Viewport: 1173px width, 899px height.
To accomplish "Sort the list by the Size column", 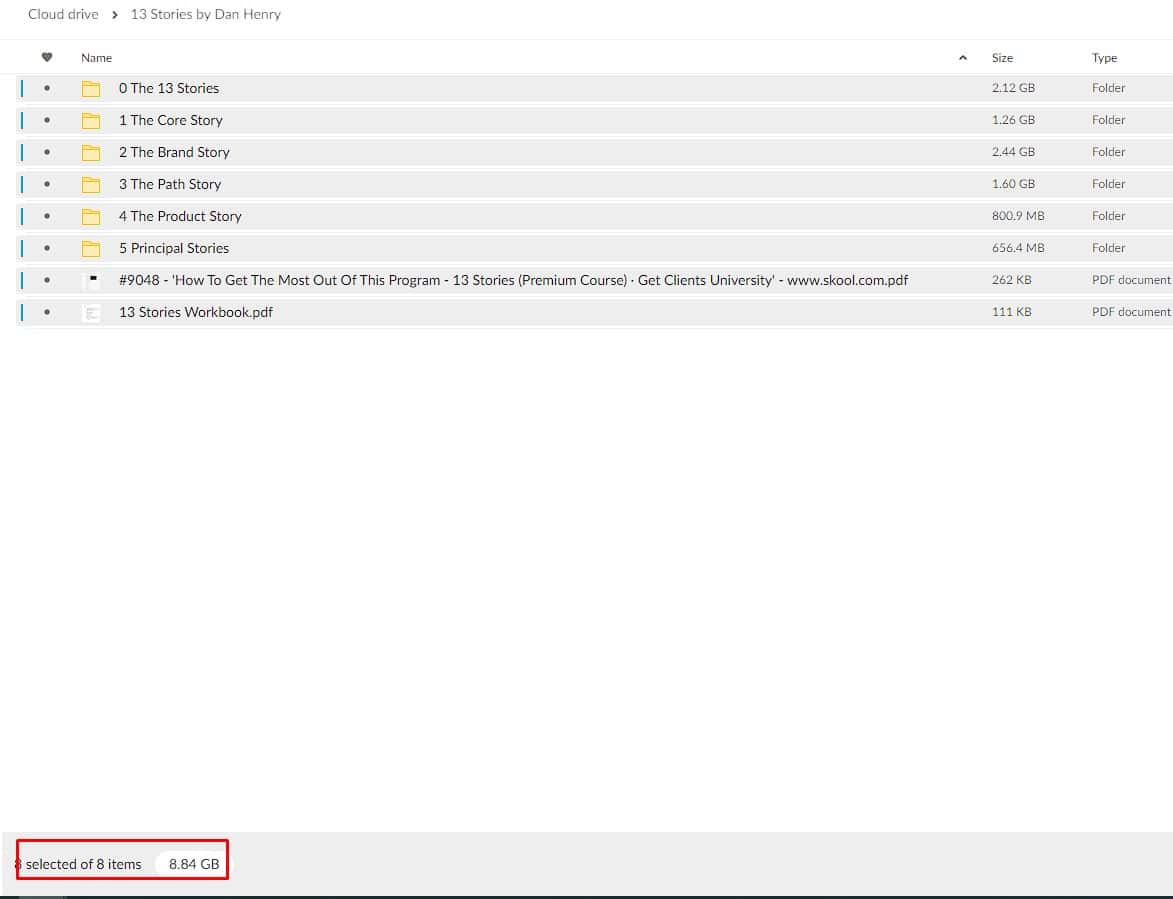I will (1002, 58).
